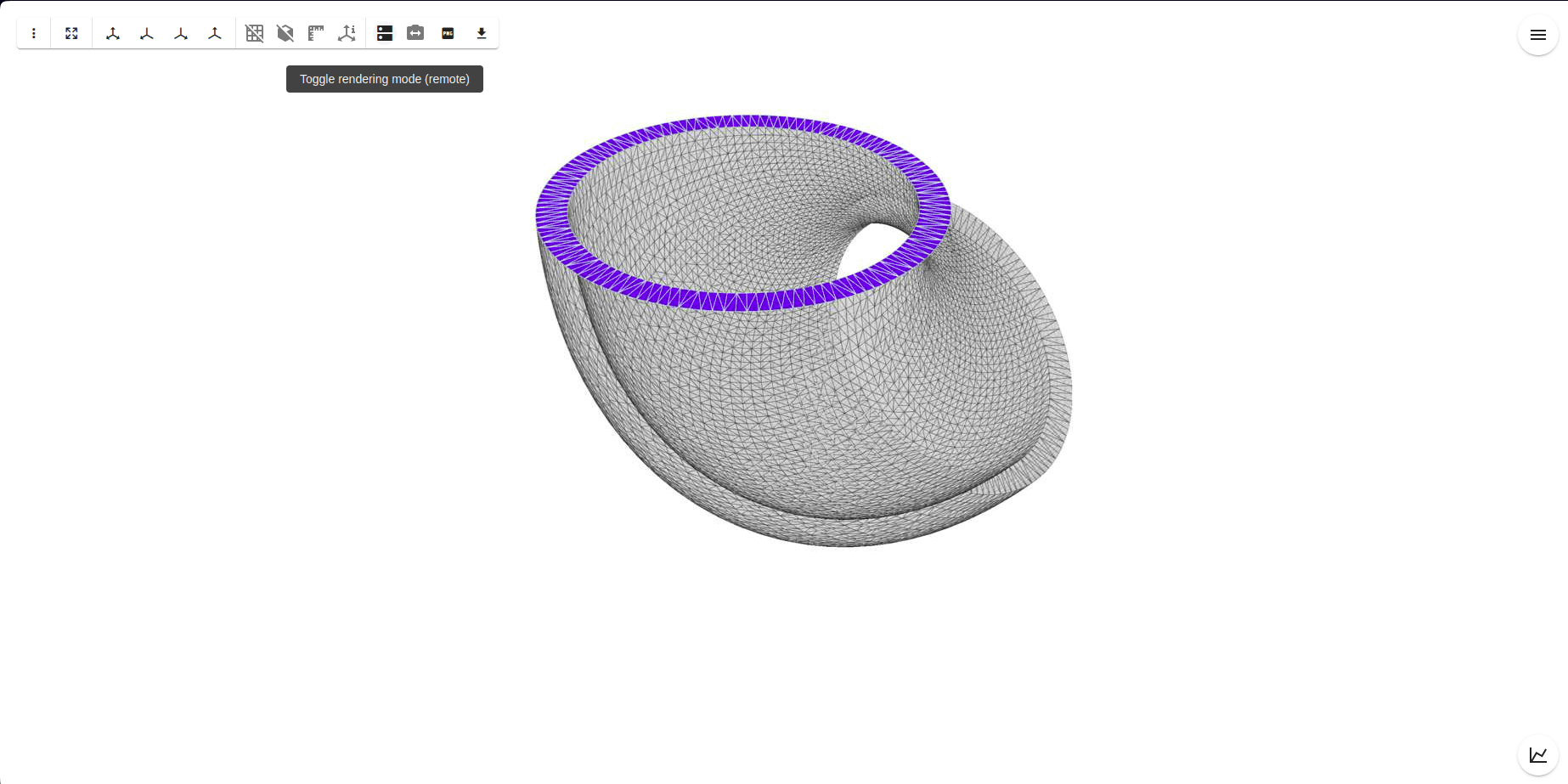Toggle remote rendering mode server icon
This screenshot has height=784, width=1568.
[x=385, y=33]
